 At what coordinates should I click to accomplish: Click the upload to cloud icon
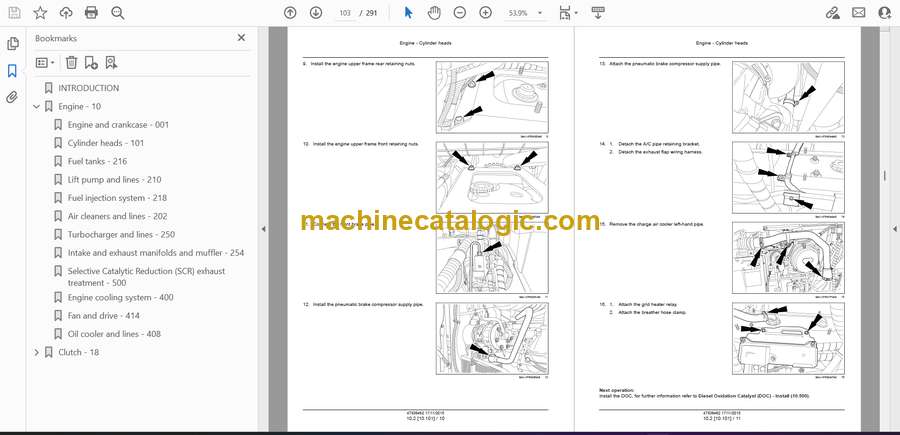pyautogui.click(x=66, y=13)
